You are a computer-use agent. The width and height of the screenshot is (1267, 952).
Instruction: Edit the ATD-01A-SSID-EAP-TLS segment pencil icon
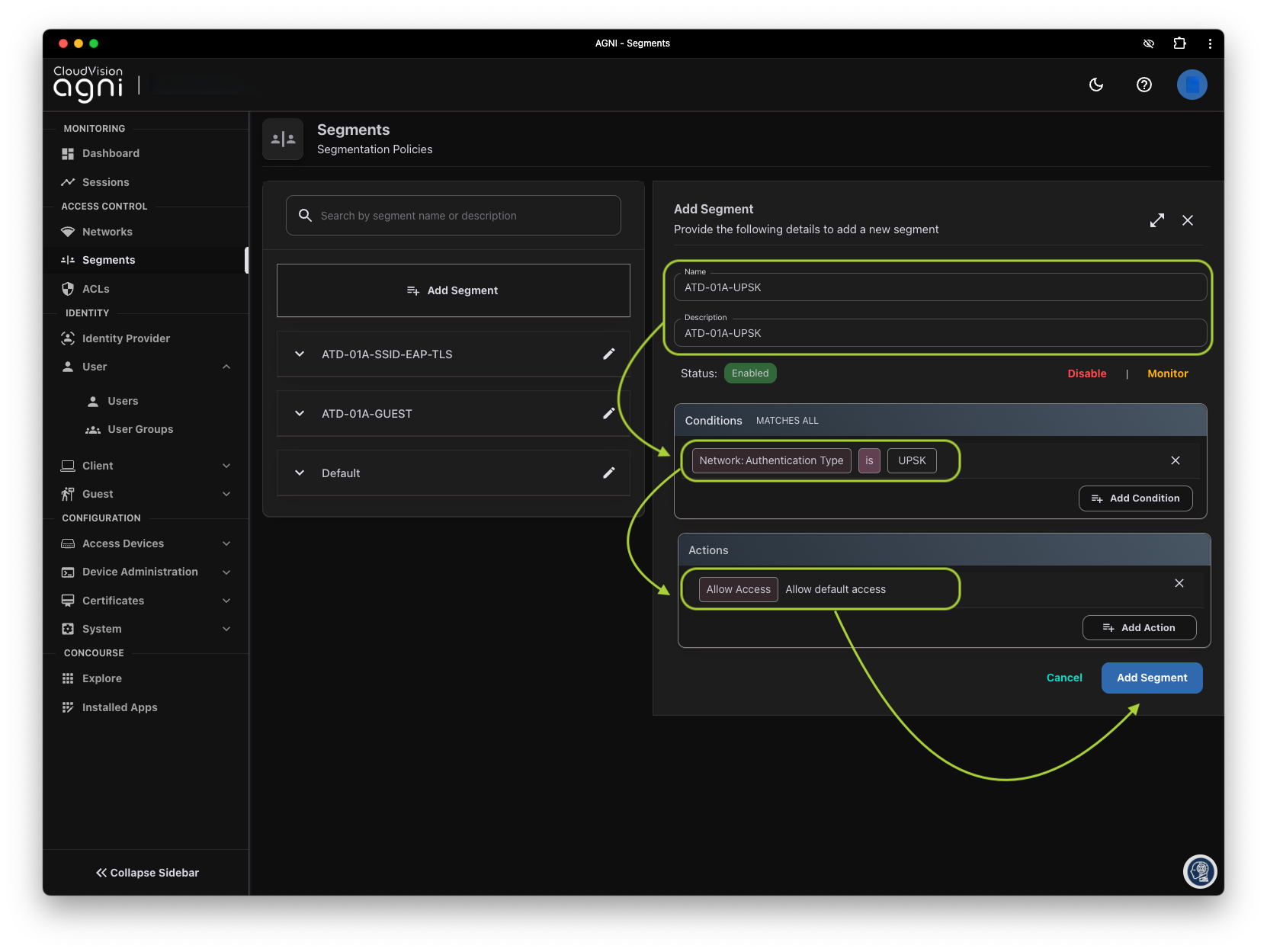608,354
